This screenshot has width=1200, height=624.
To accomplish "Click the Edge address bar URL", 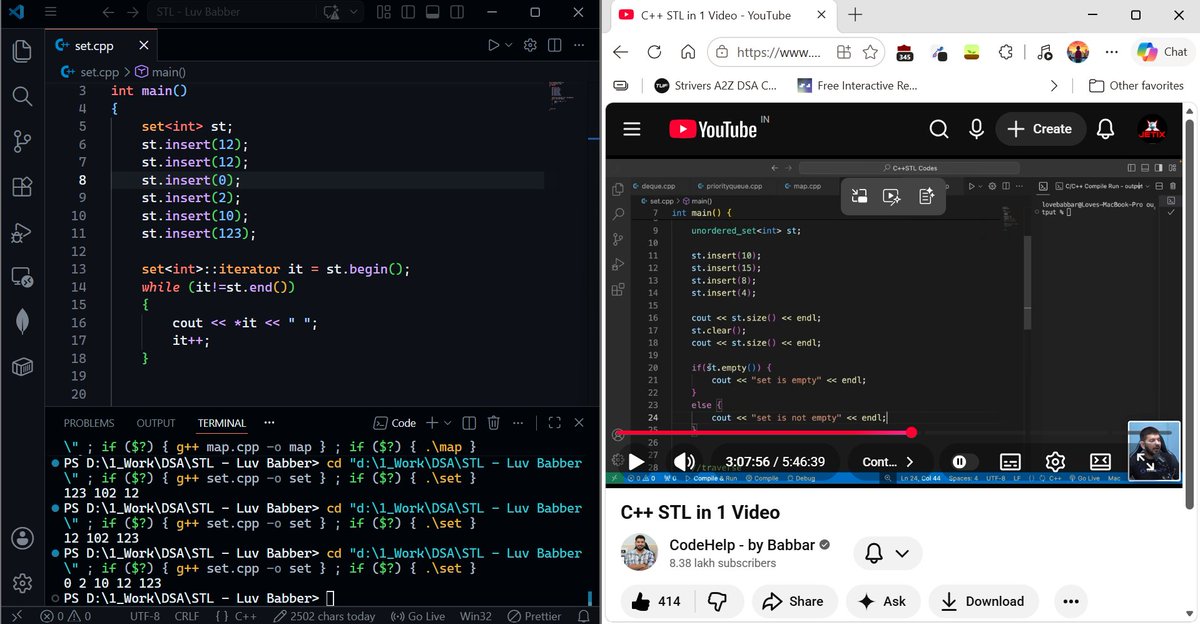I will (x=778, y=52).
